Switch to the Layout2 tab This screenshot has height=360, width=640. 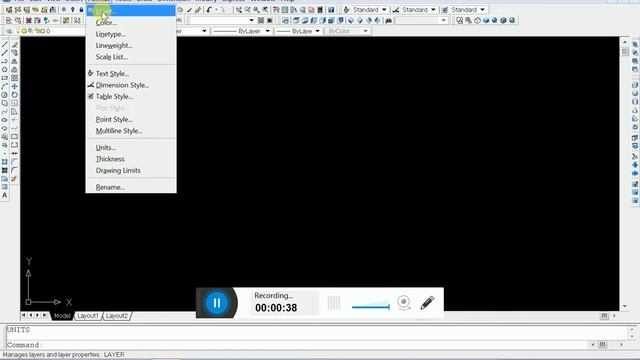[116, 316]
